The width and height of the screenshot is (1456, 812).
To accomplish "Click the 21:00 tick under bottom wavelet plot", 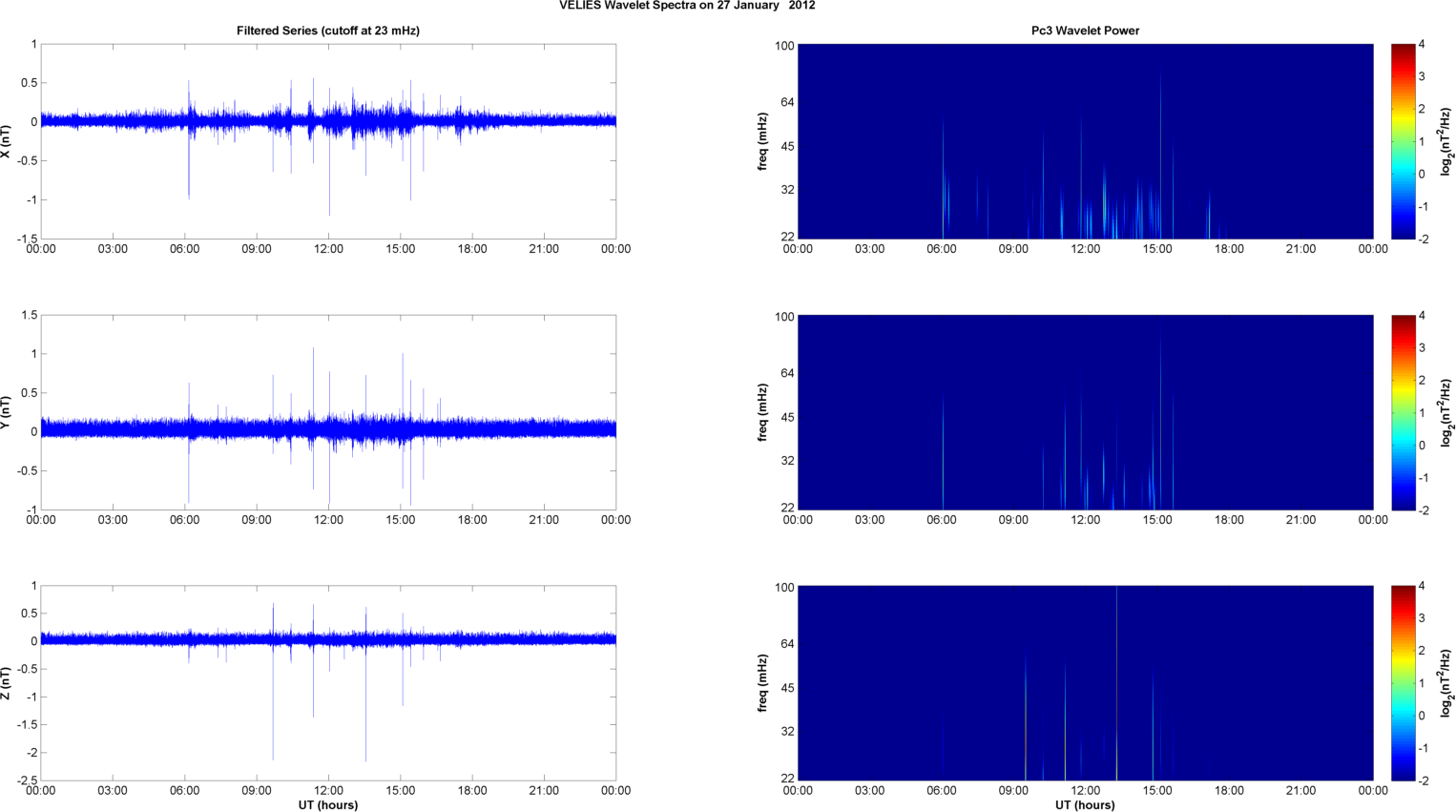I will pos(1300,790).
